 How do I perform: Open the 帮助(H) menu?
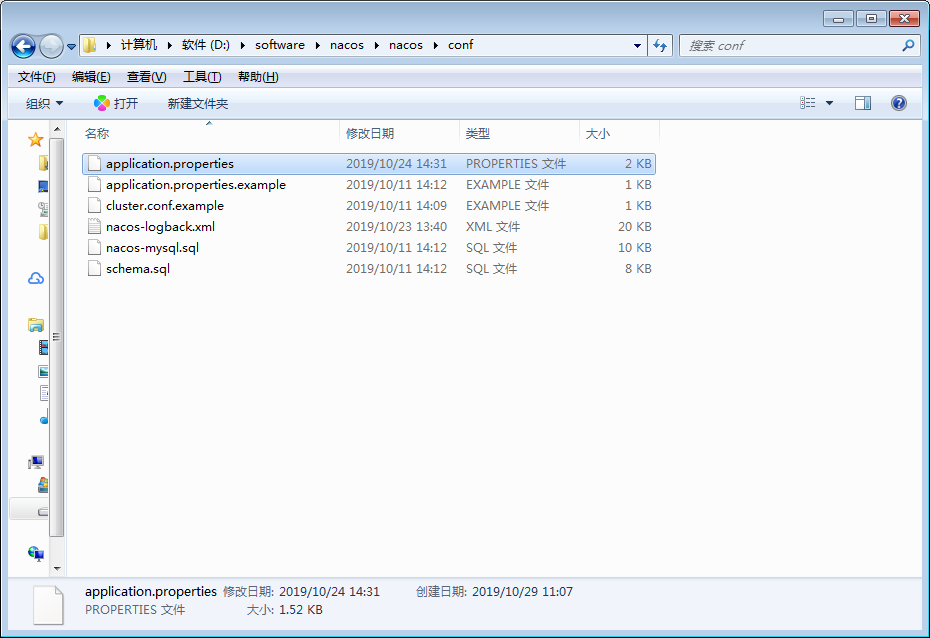pos(258,77)
